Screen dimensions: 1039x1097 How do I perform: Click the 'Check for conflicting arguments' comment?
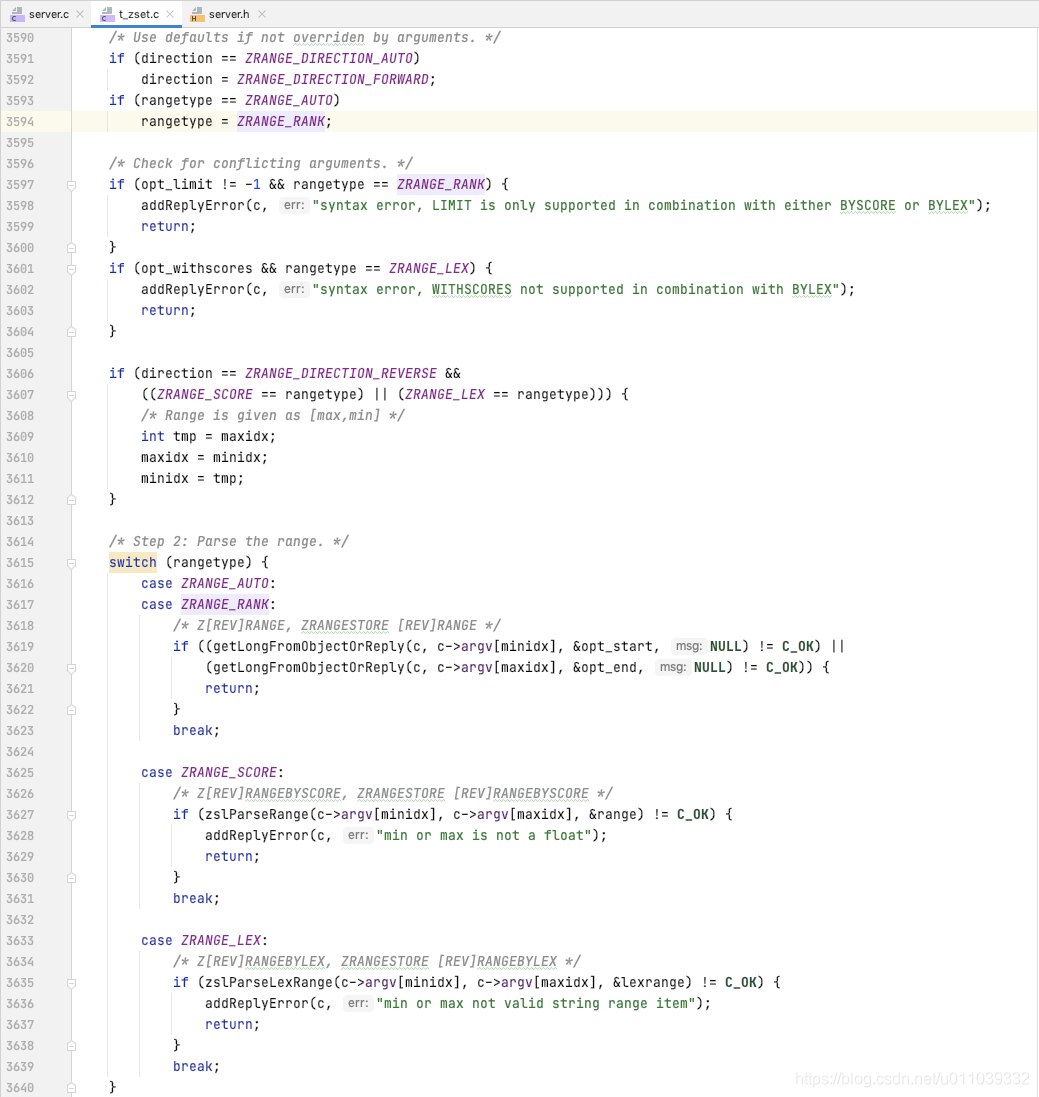(261, 164)
